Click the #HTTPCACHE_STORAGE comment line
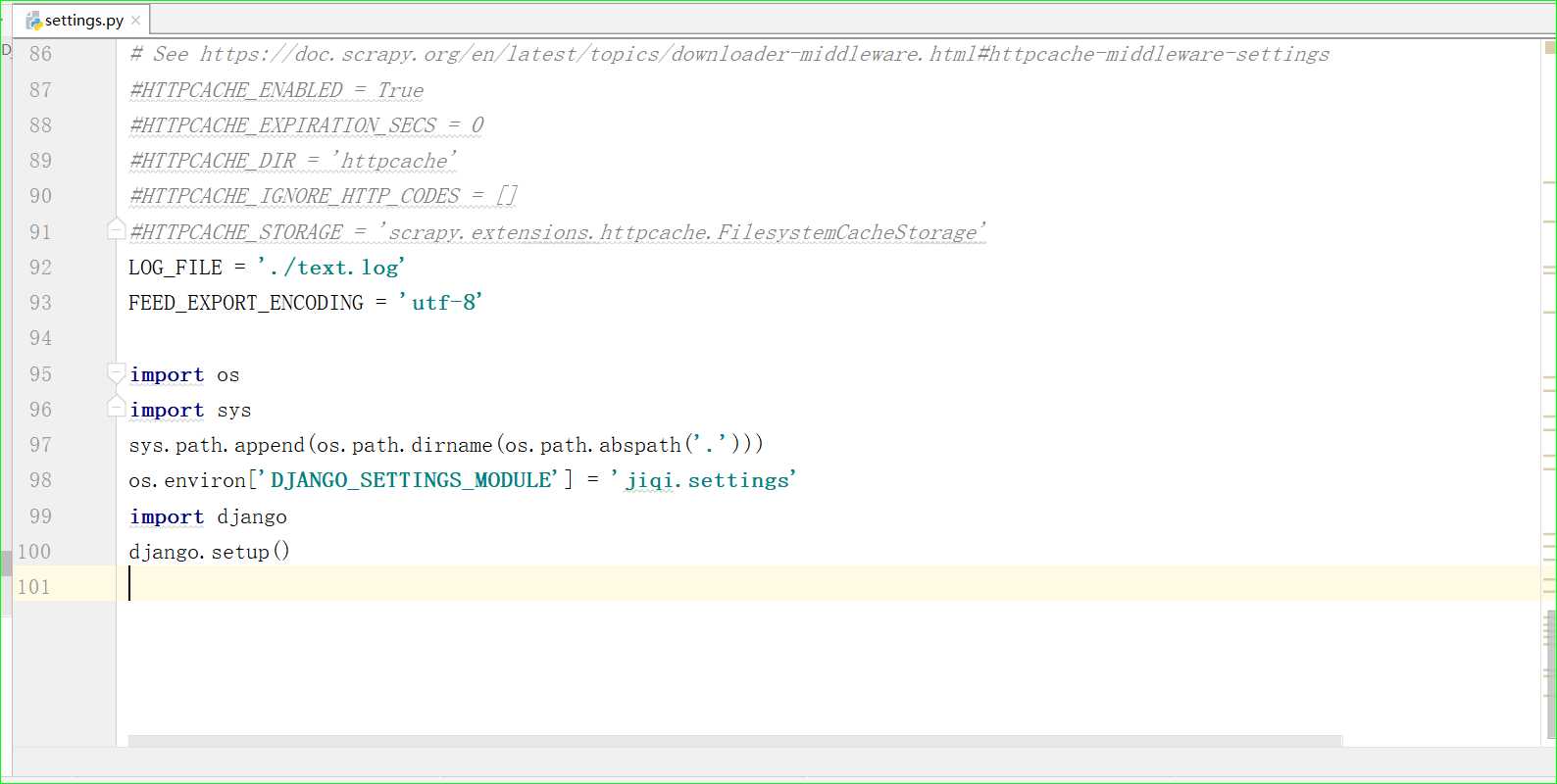The image size is (1557, 784). pyautogui.click(x=558, y=232)
